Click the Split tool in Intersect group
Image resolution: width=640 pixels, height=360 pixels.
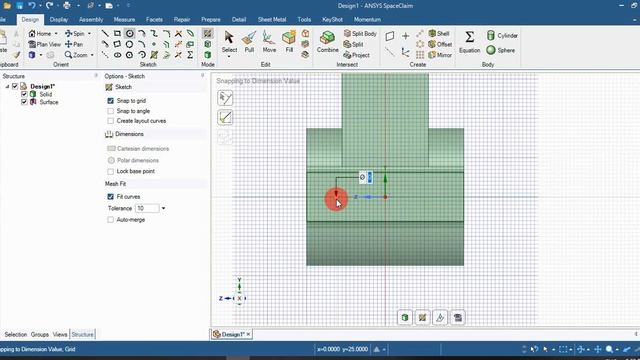pos(353,44)
